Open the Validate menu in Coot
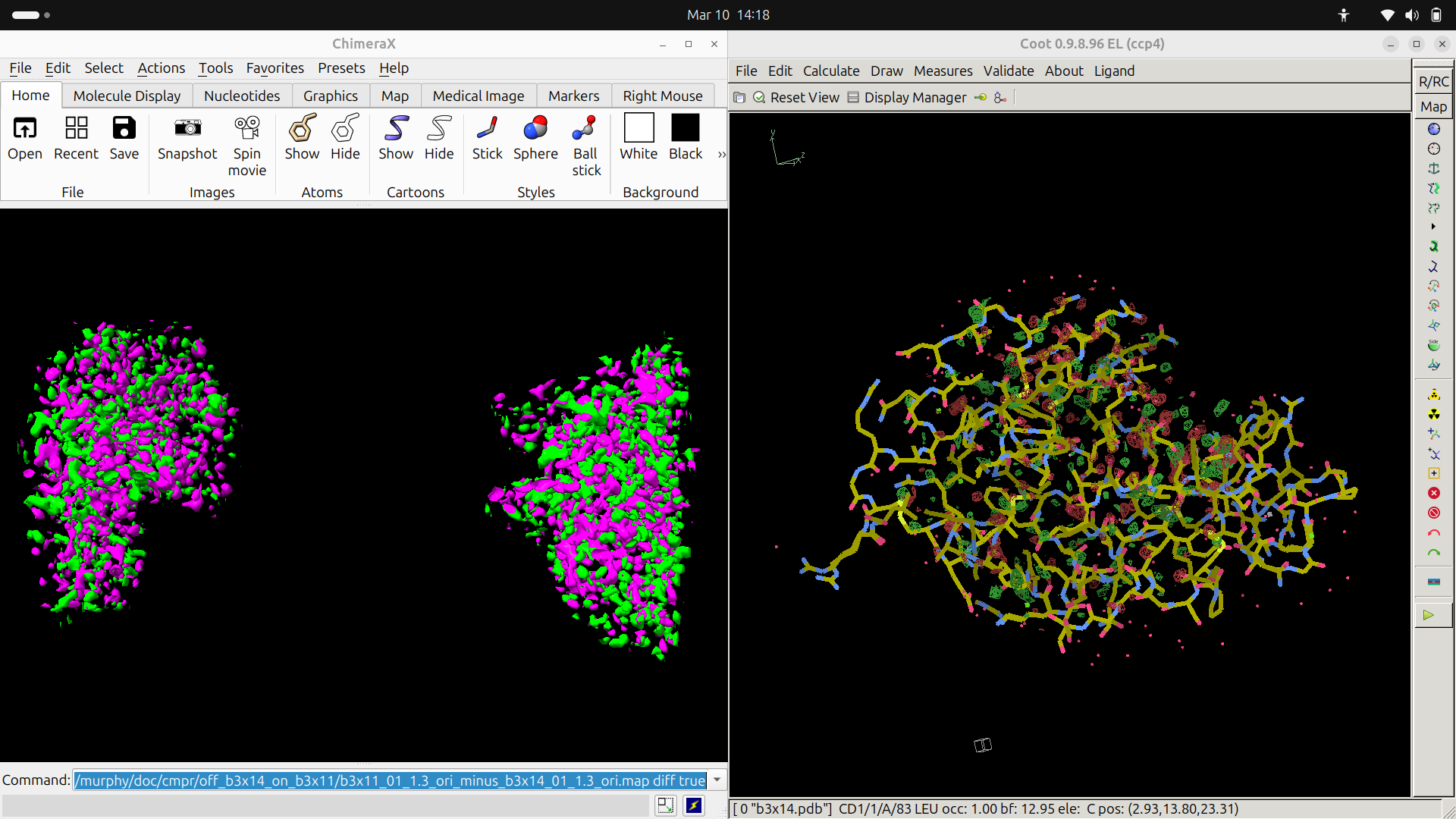 (1008, 71)
